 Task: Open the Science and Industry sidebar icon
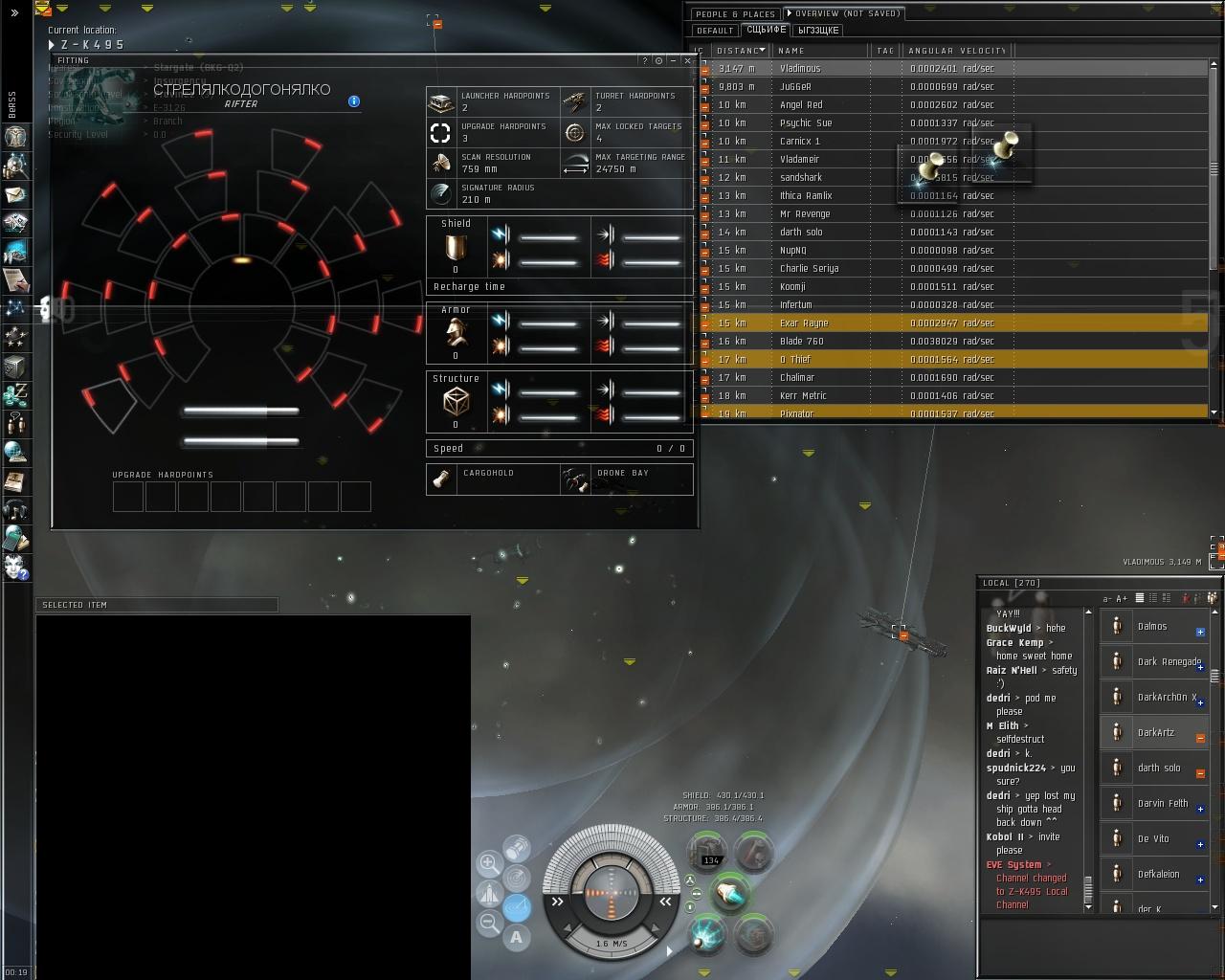pyautogui.click(x=14, y=279)
